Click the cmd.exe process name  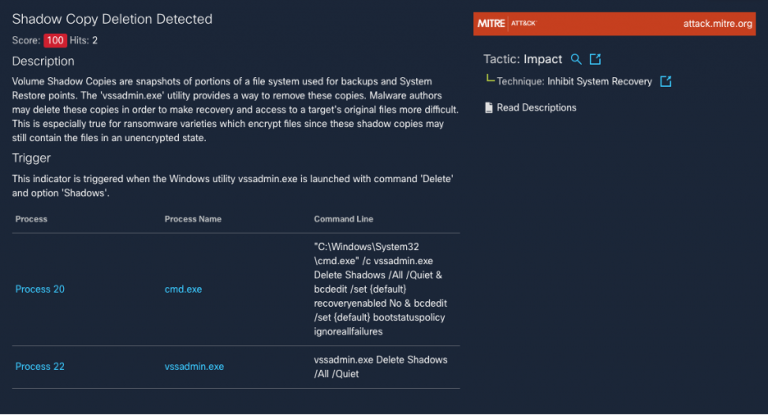(183, 289)
